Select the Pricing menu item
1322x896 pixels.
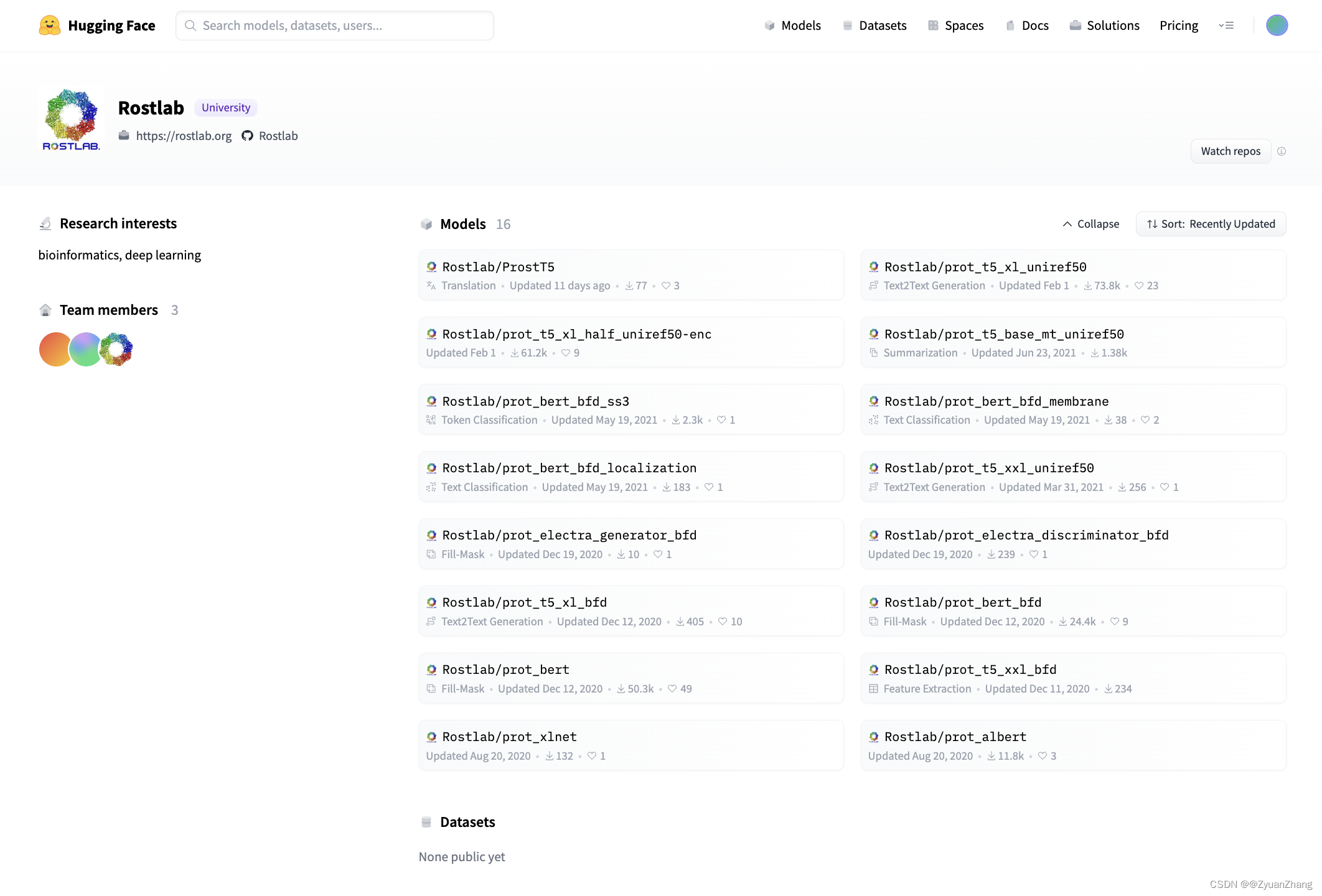[x=1179, y=25]
